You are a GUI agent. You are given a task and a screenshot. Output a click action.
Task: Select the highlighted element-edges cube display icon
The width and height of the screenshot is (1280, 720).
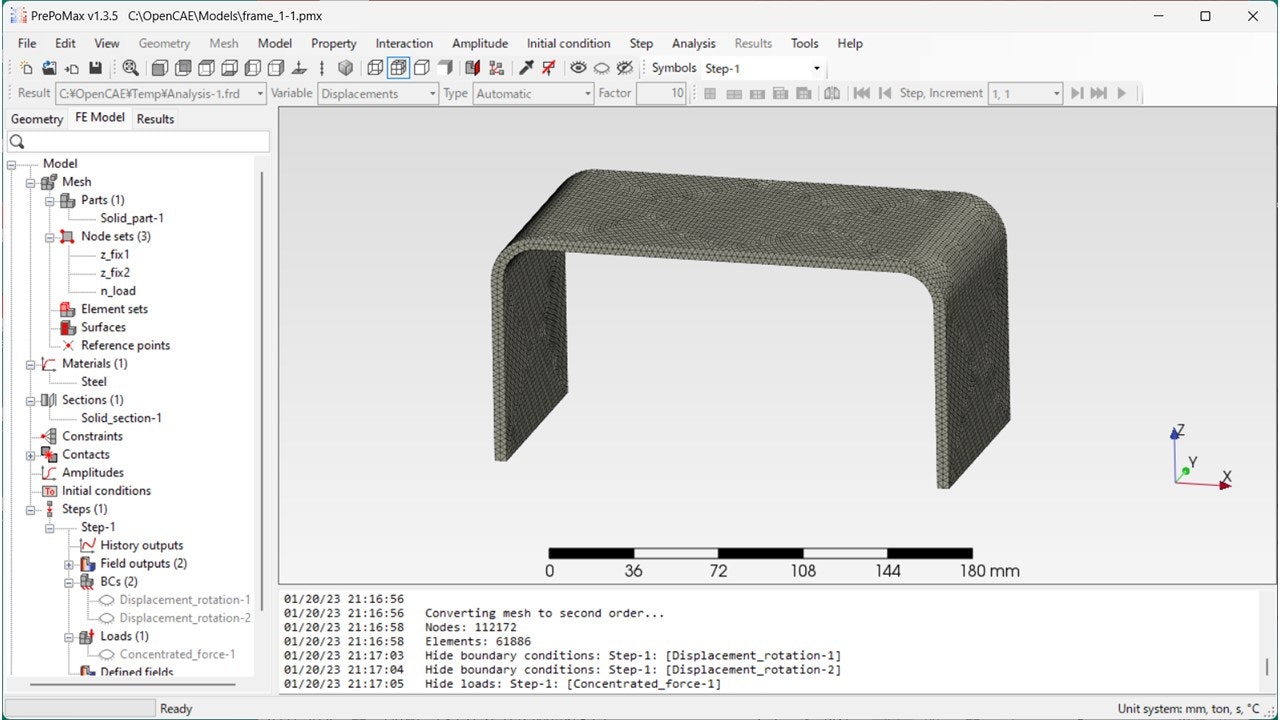(x=398, y=68)
